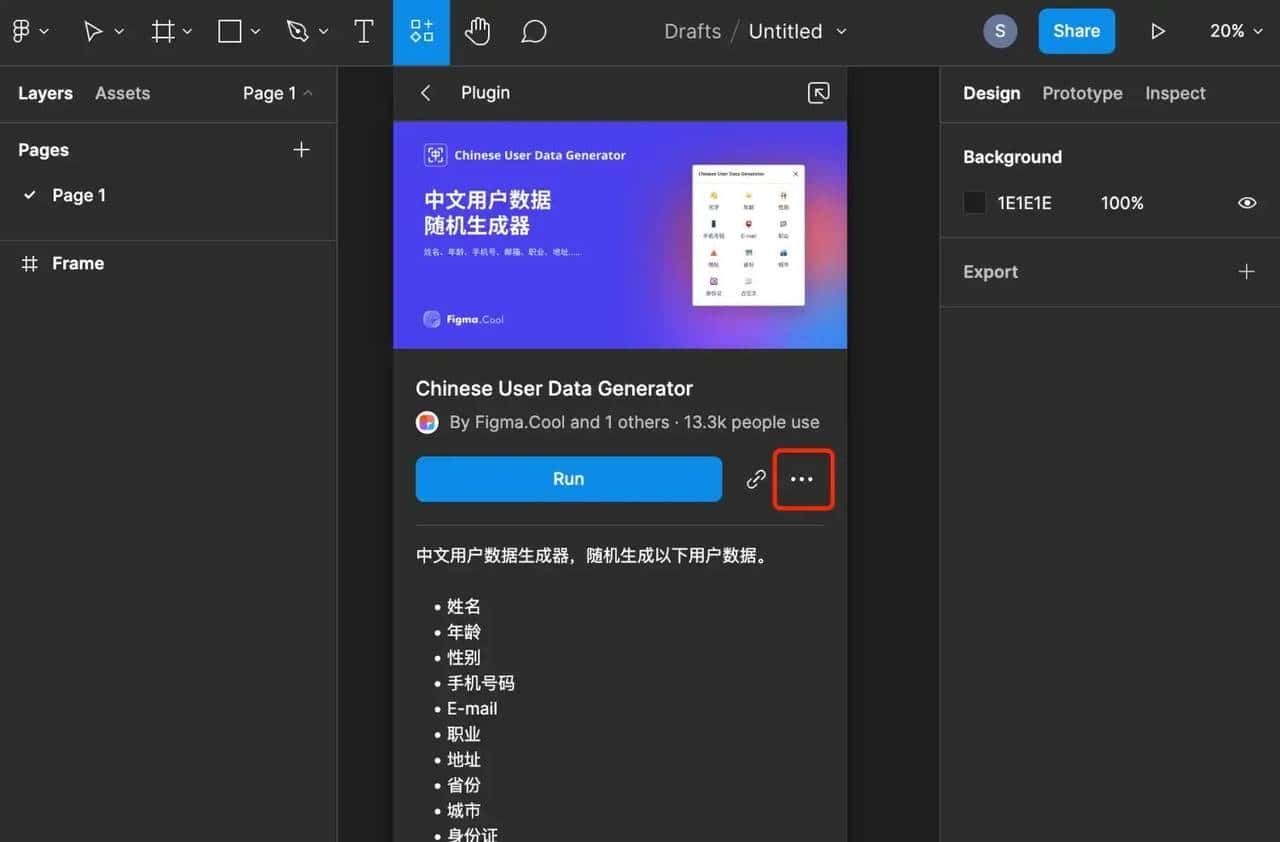Viewport: 1280px width, 842px height.
Task: Click the blue Run button
Action: 568,479
